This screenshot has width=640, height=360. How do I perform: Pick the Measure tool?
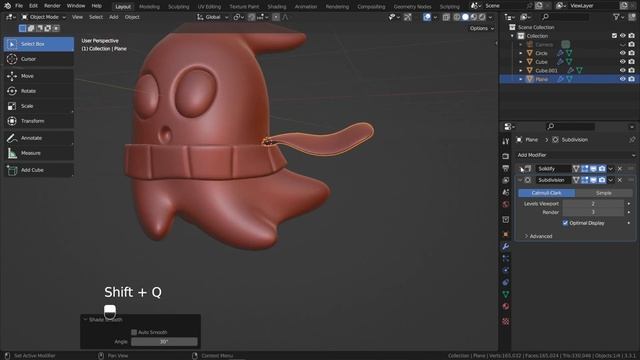39,153
